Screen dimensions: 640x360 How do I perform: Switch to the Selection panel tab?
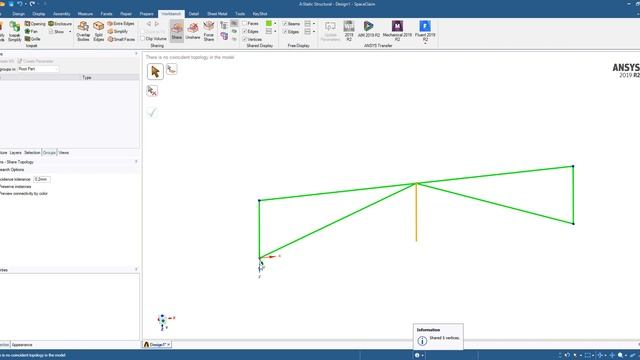click(x=32, y=153)
